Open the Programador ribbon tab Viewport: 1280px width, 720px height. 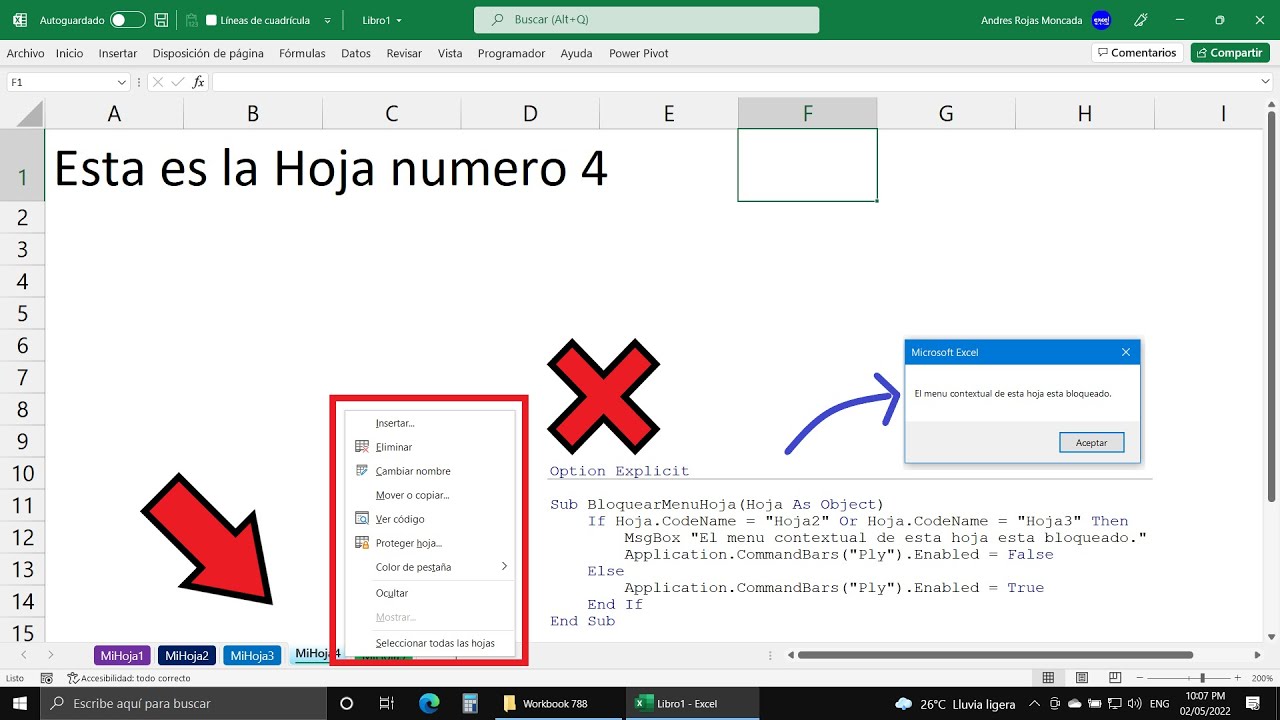point(511,53)
